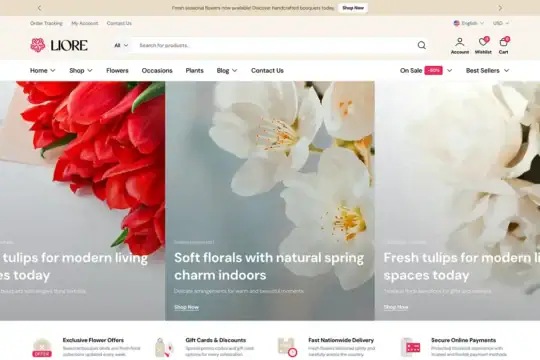Expand the Best Sellers menu

[487, 70]
